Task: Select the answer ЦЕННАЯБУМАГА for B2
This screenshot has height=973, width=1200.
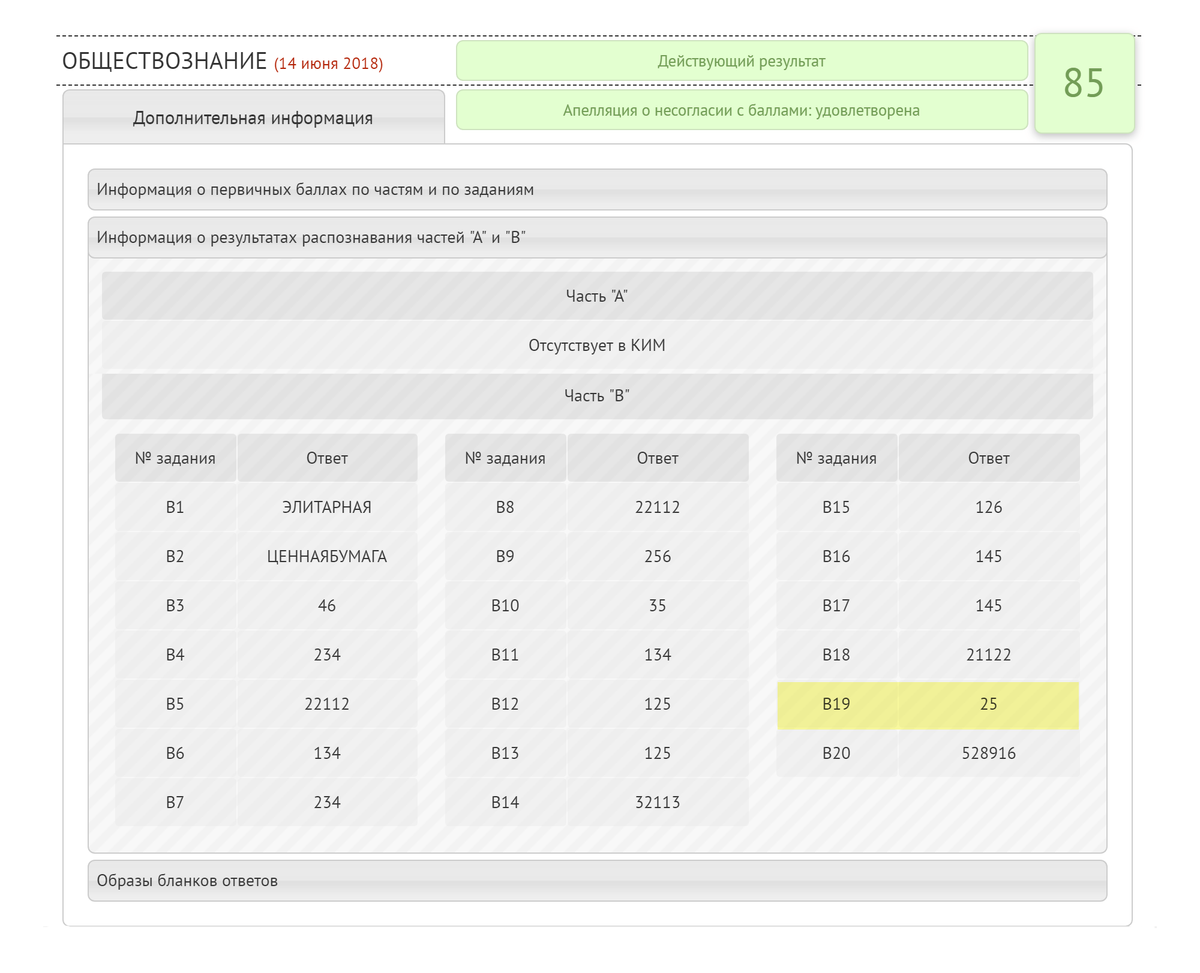Action: pos(327,557)
